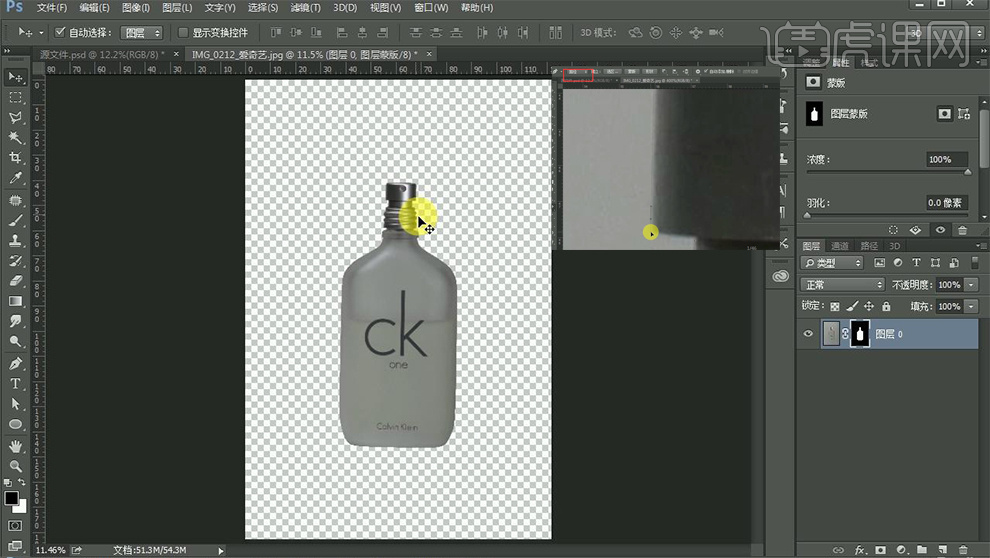Click the vector mask button in Properties
The width and height of the screenshot is (990, 558).
coord(964,114)
